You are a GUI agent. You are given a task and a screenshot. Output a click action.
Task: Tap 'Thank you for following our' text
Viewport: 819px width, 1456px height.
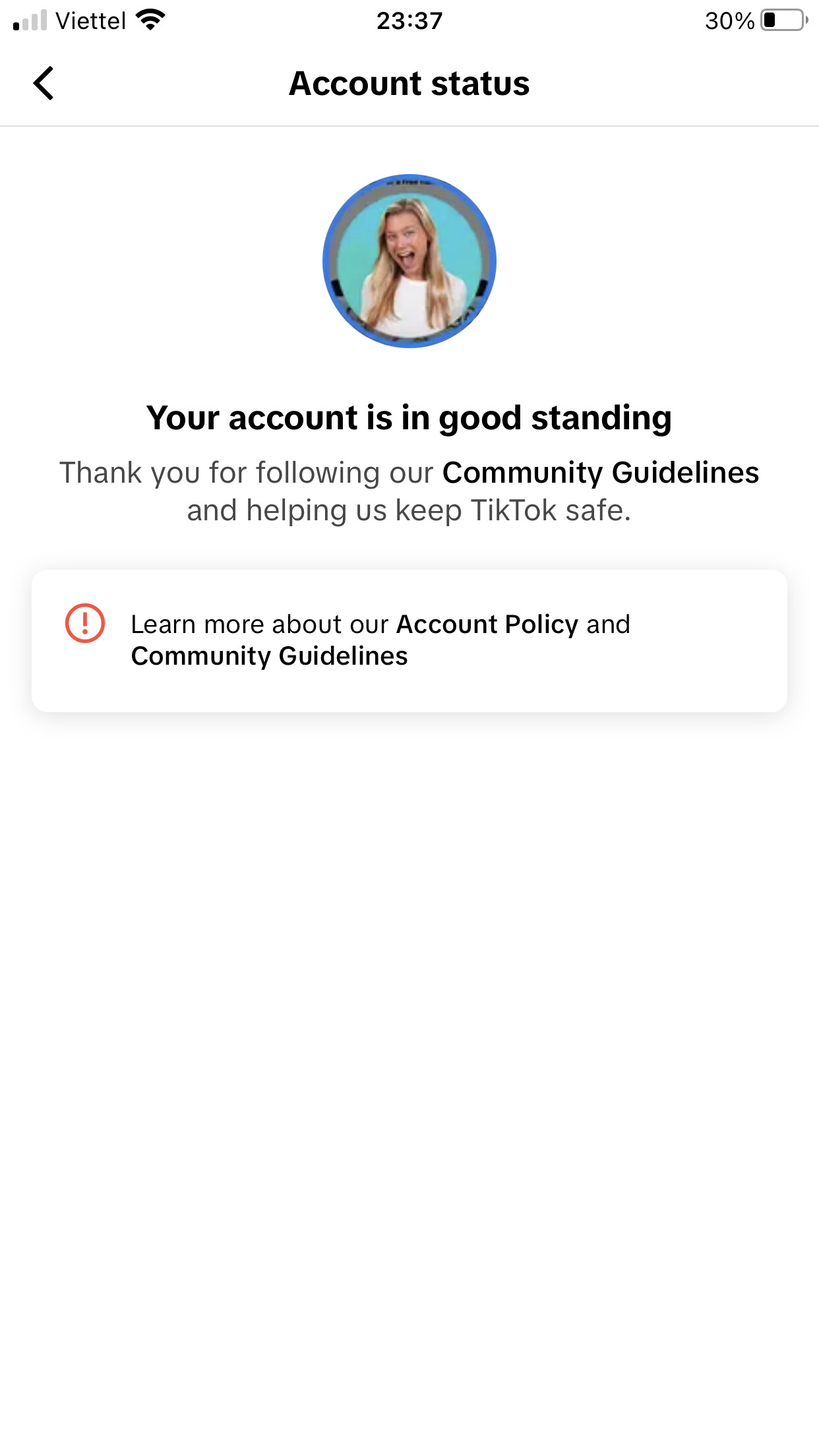pos(247,473)
